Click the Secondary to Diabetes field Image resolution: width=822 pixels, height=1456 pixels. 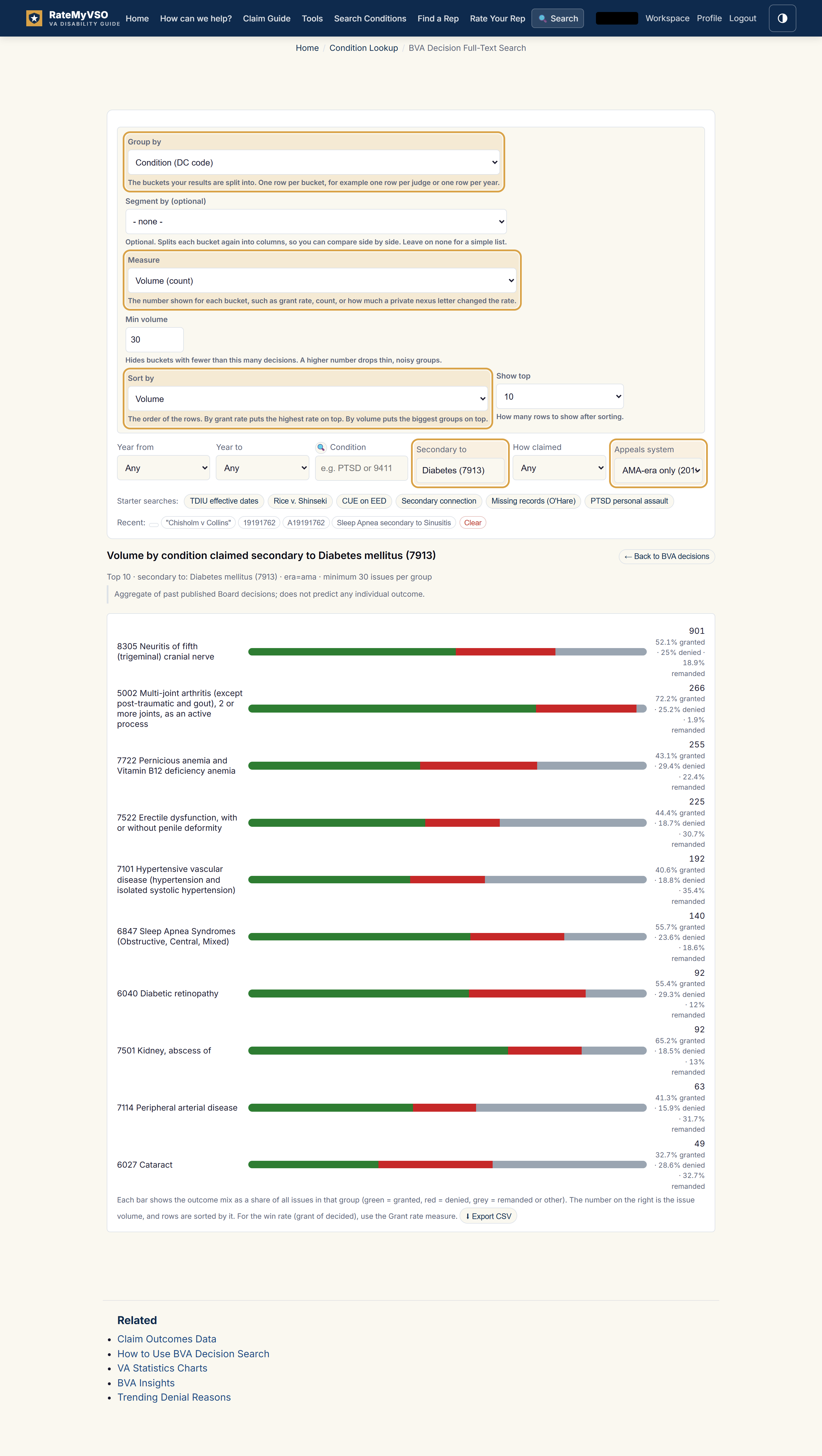pos(460,470)
